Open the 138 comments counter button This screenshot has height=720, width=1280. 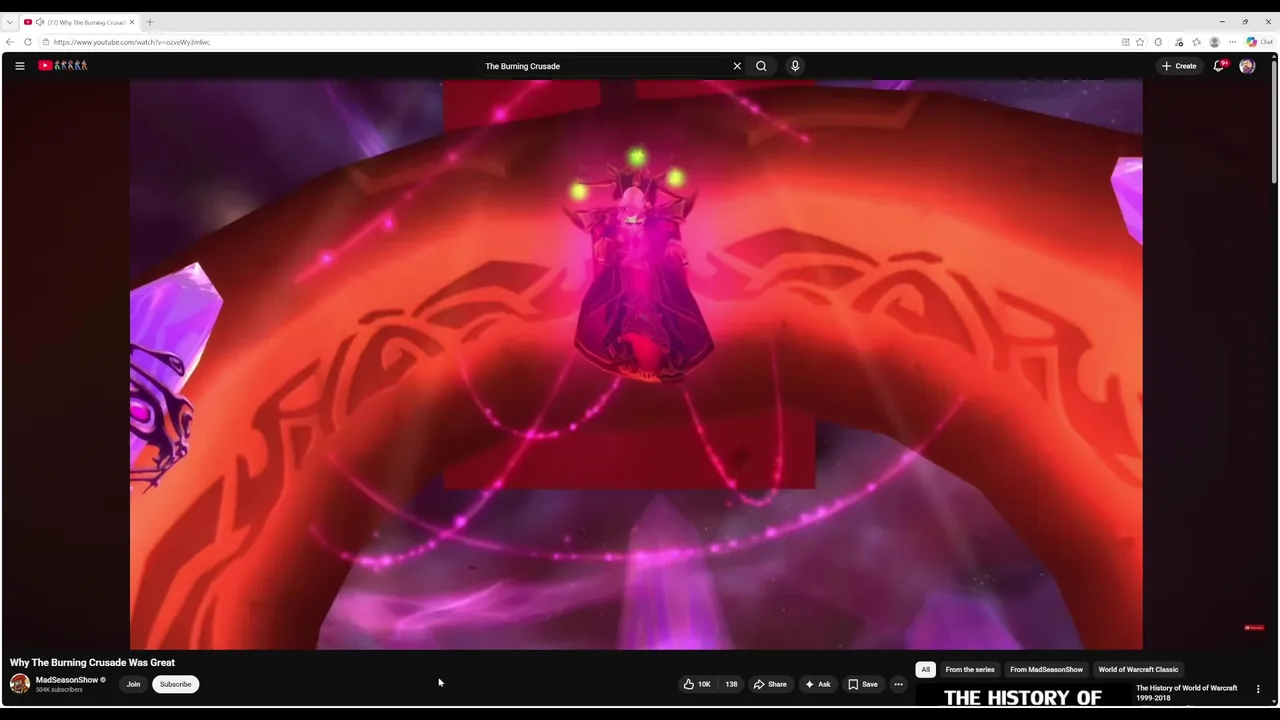pyautogui.click(x=731, y=684)
